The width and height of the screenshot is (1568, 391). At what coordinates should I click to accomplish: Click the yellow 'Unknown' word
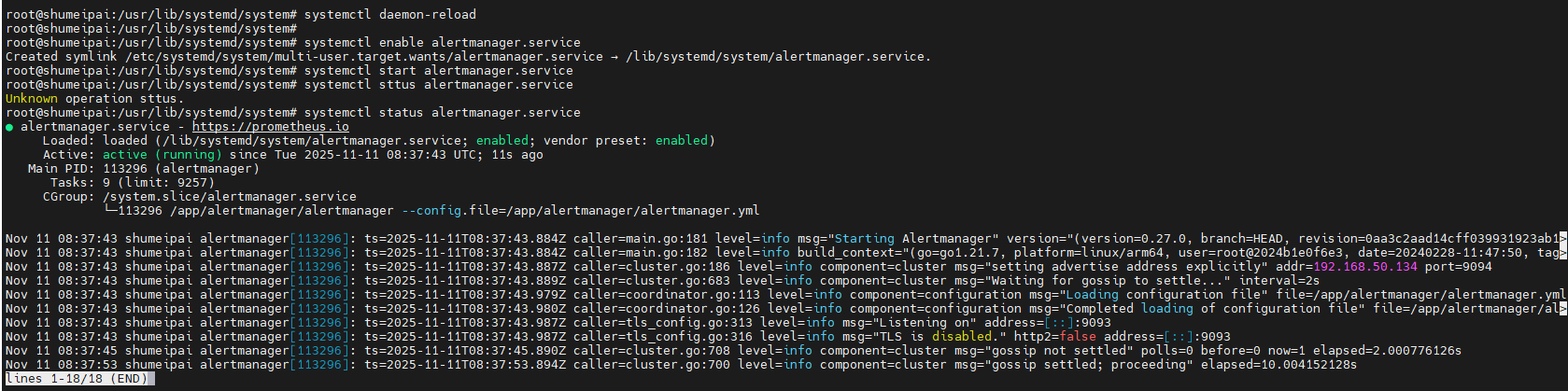[32, 99]
